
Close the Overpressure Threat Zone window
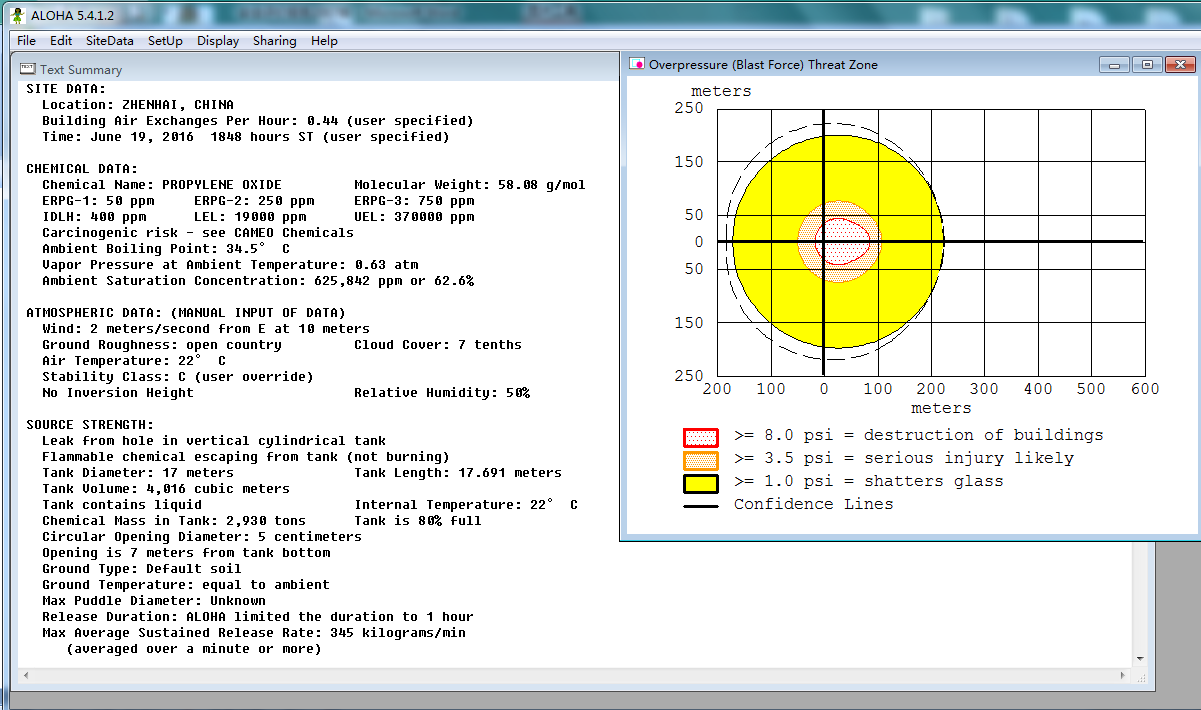(x=1179, y=64)
